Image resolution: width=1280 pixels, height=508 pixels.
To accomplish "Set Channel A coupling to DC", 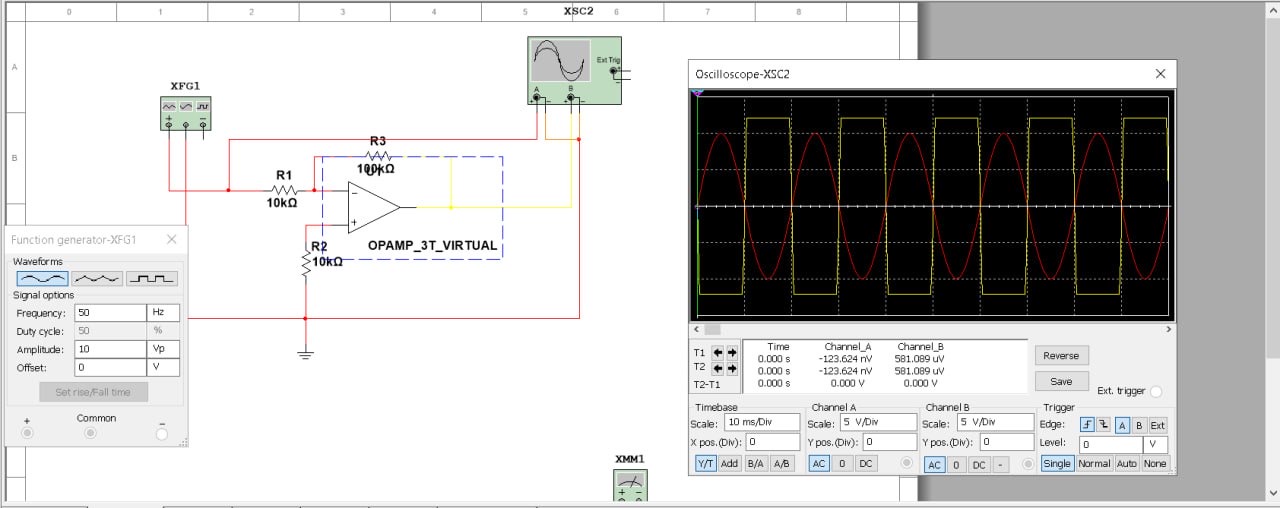I will click(866, 464).
